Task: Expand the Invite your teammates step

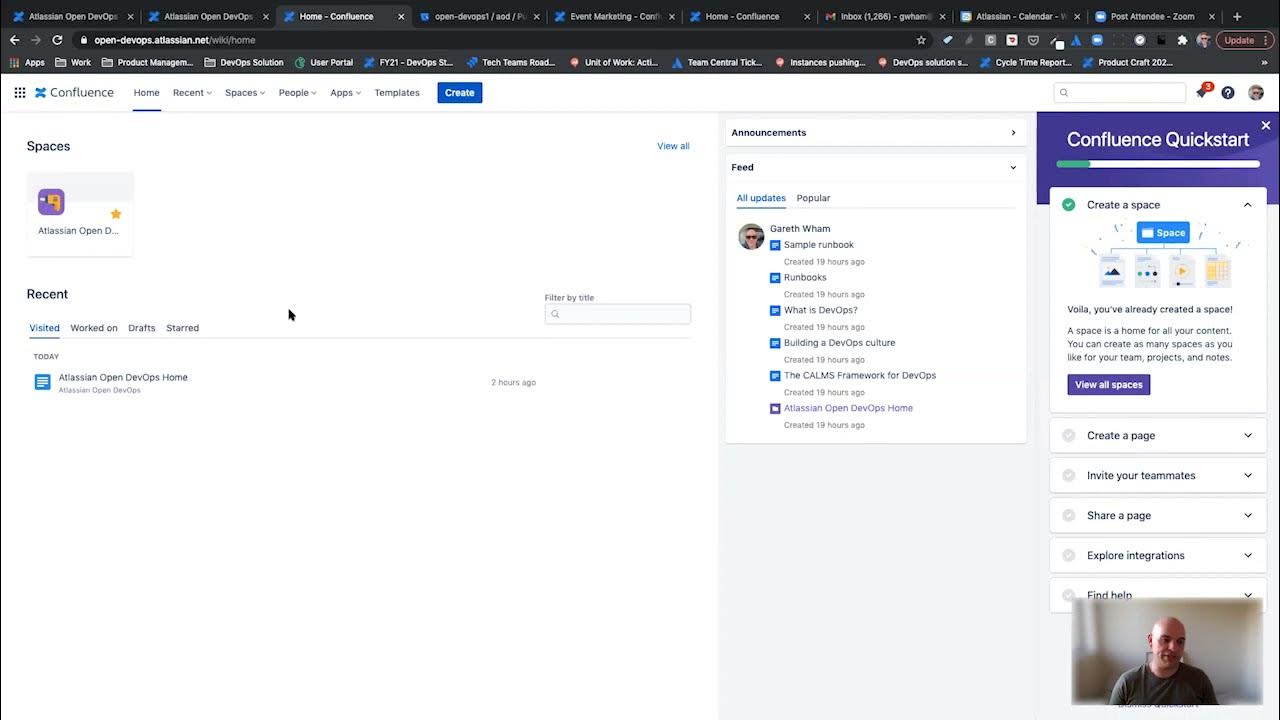Action: (1158, 475)
